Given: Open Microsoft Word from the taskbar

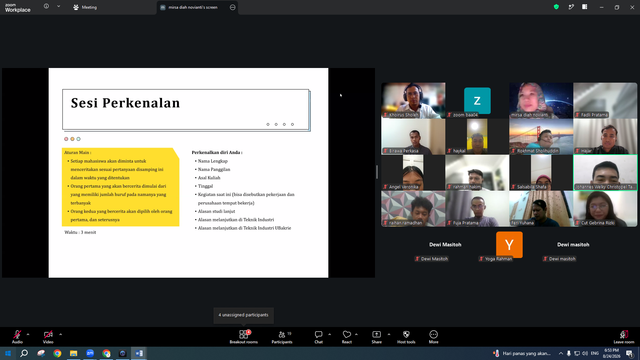Looking at the screenshot, I should [139, 353].
